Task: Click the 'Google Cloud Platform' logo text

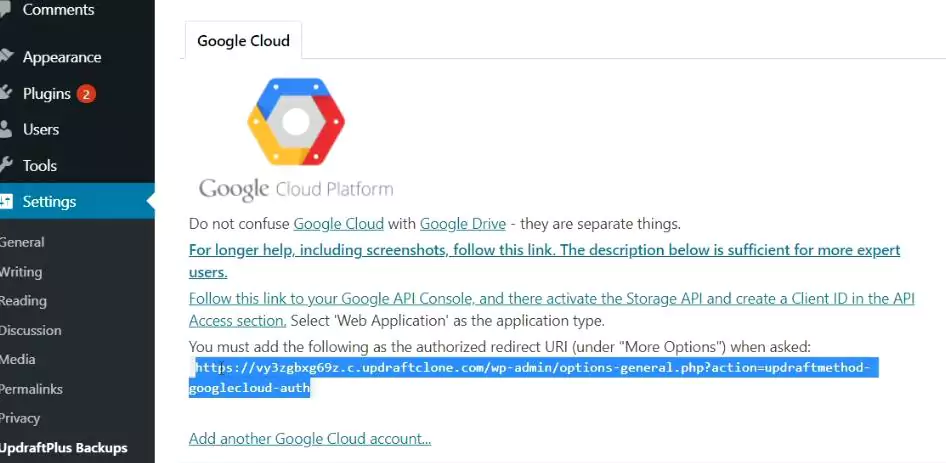Action: click(296, 190)
